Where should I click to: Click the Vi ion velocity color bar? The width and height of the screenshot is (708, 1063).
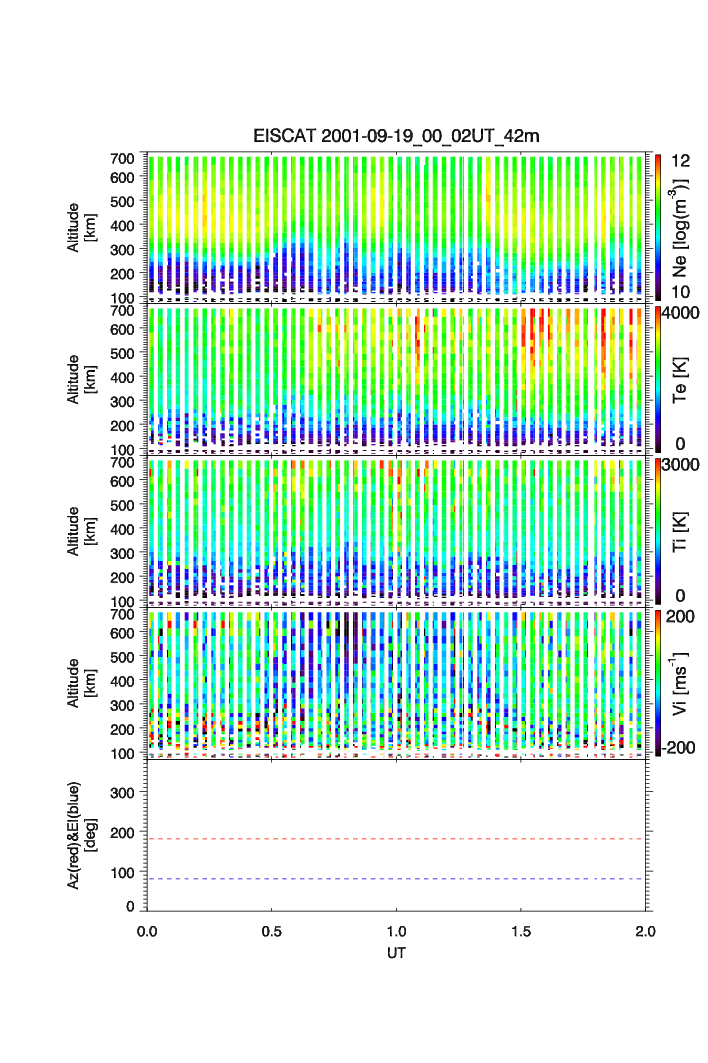click(x=658, y=682)
